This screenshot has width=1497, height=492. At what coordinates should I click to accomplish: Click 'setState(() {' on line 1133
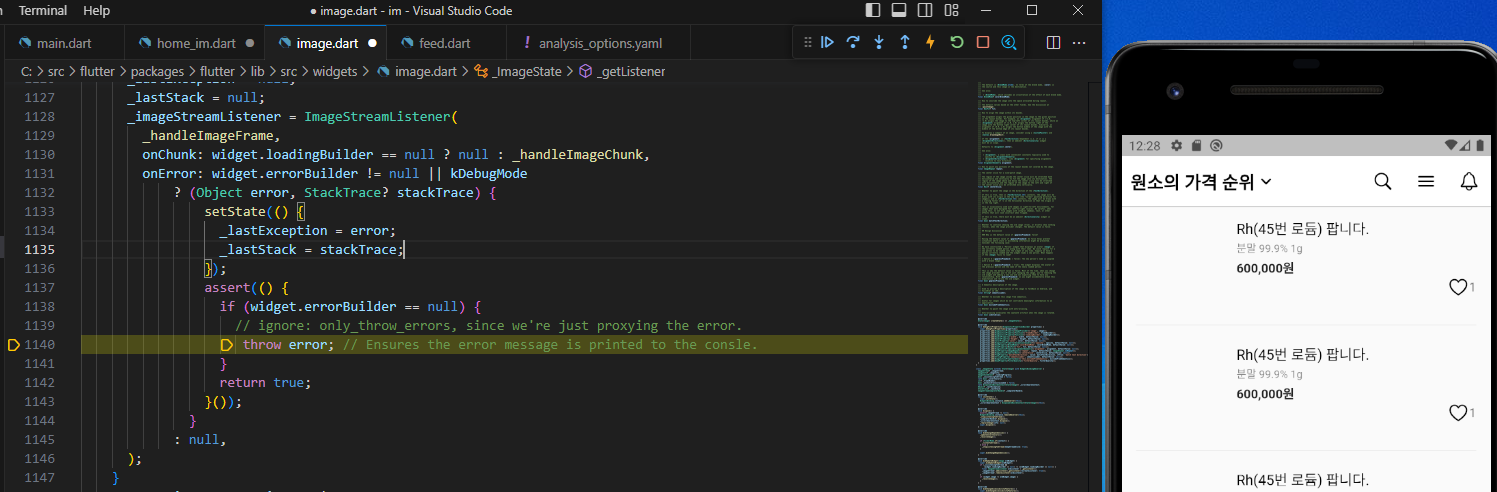point(254,211)
